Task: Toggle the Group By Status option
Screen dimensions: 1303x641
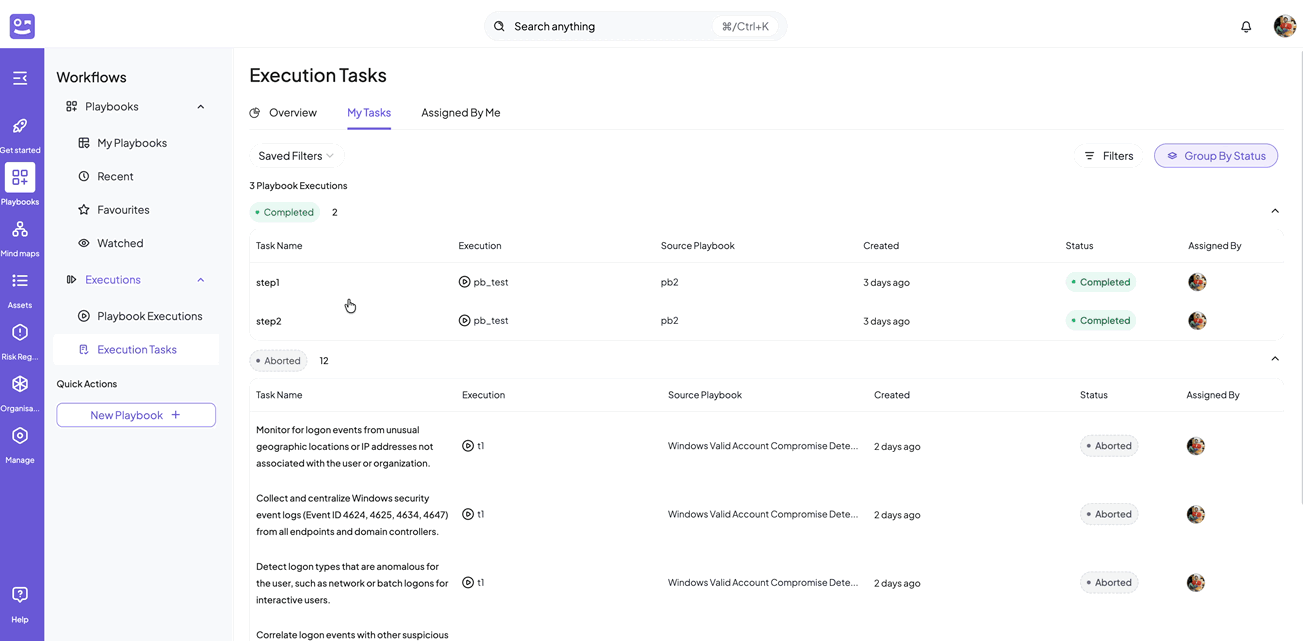Action: click(1215, 155)
